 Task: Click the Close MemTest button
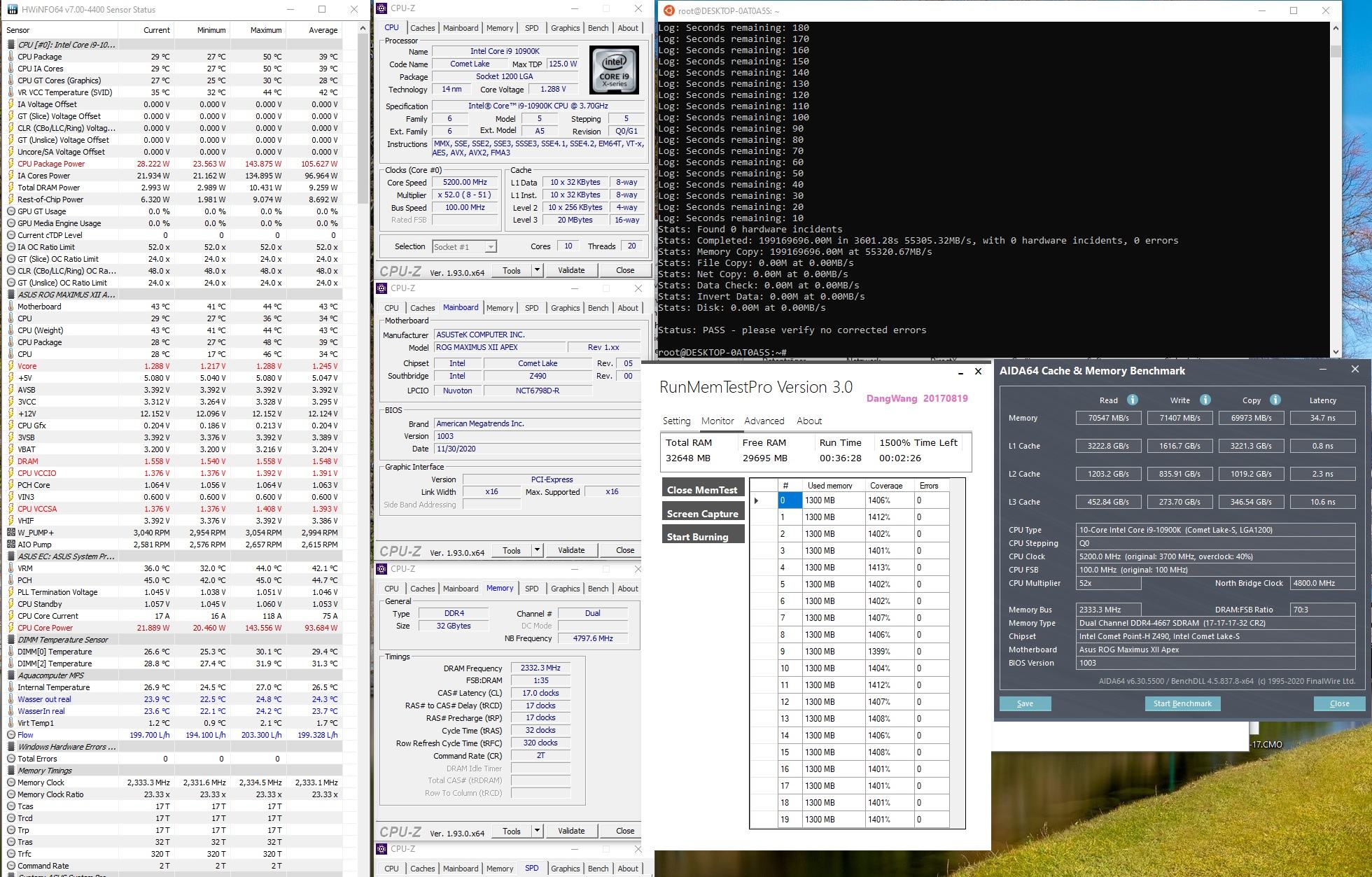(703, 489)
